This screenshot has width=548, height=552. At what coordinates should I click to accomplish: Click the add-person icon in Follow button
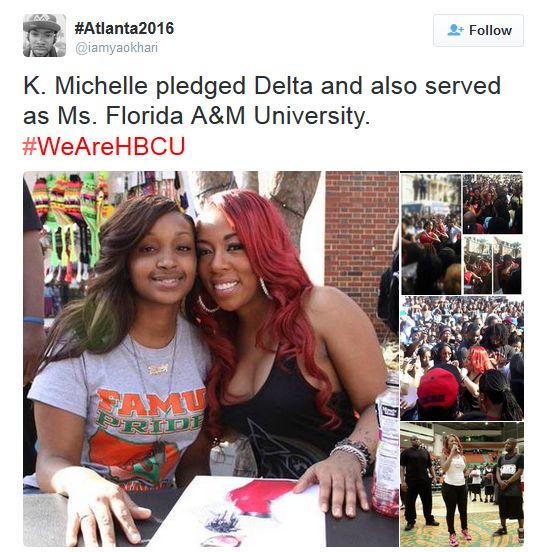[455, 30]
